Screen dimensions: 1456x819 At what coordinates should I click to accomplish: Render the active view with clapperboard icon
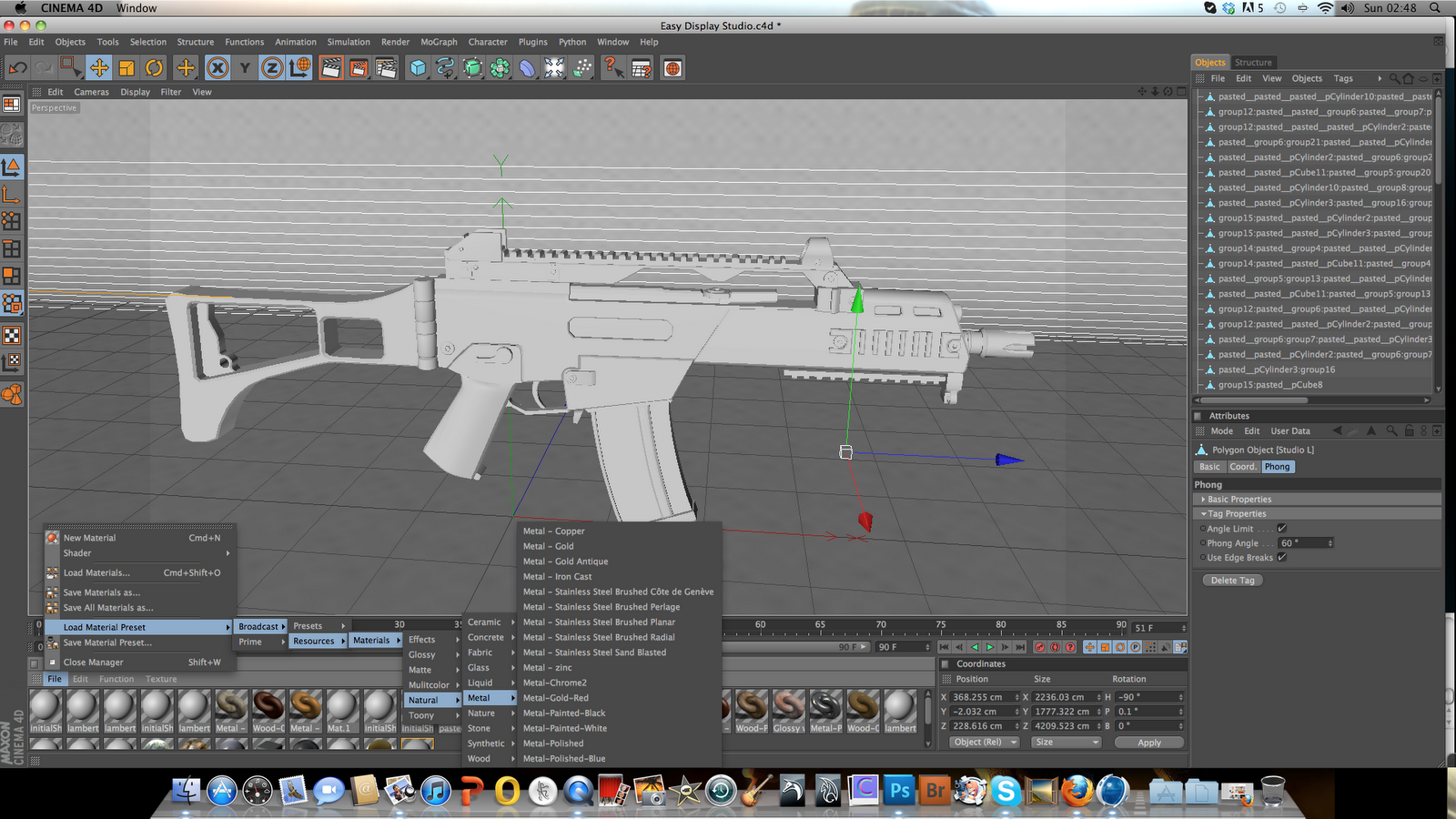point(331,67)
